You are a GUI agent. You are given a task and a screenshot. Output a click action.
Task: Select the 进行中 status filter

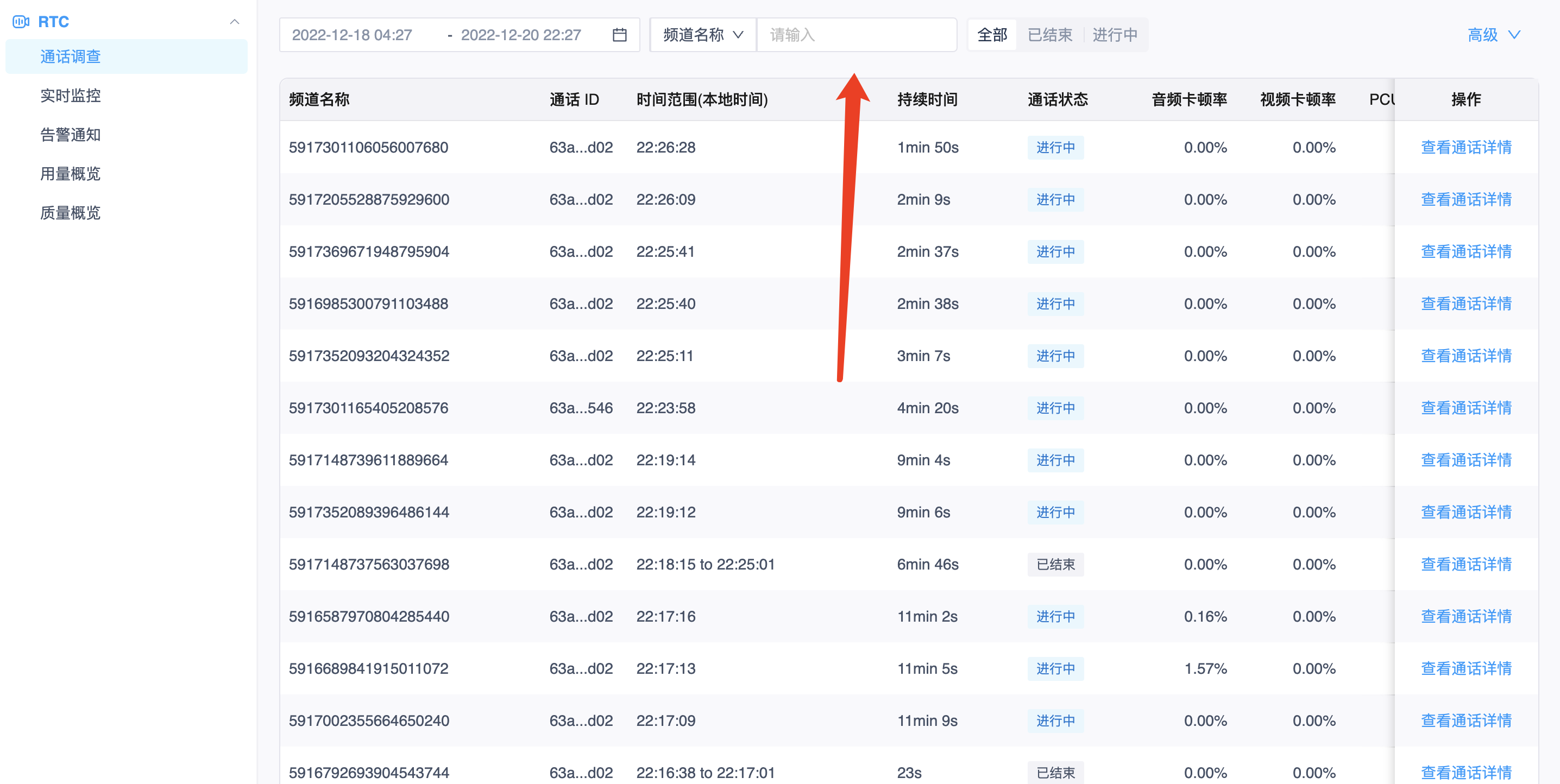(1114, 35)
